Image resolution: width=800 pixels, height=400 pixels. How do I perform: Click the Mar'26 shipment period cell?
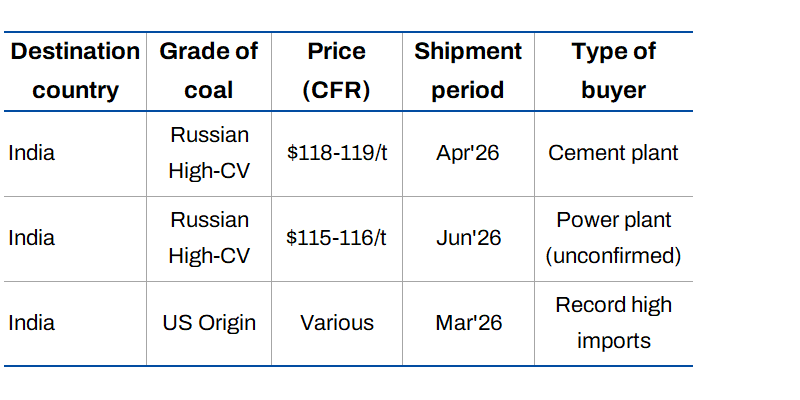[x=468, y=323]
